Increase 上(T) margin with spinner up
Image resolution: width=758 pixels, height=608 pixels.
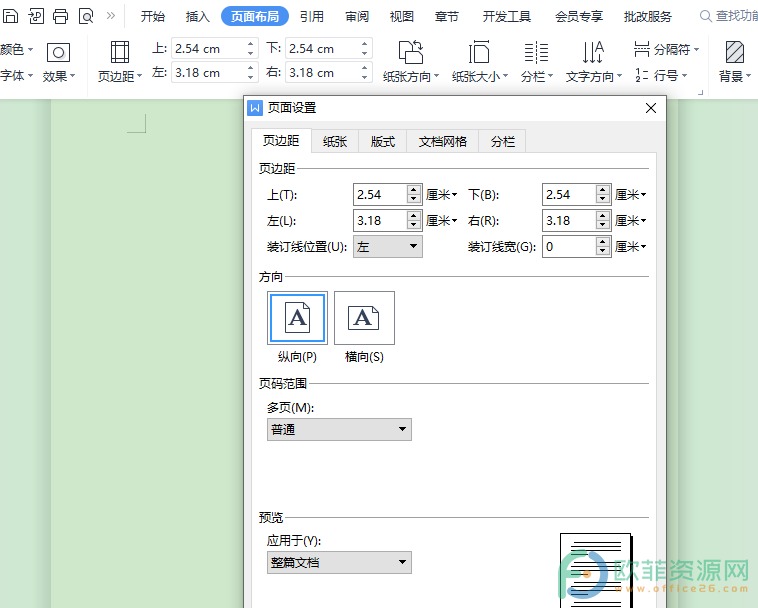[413, 190]
